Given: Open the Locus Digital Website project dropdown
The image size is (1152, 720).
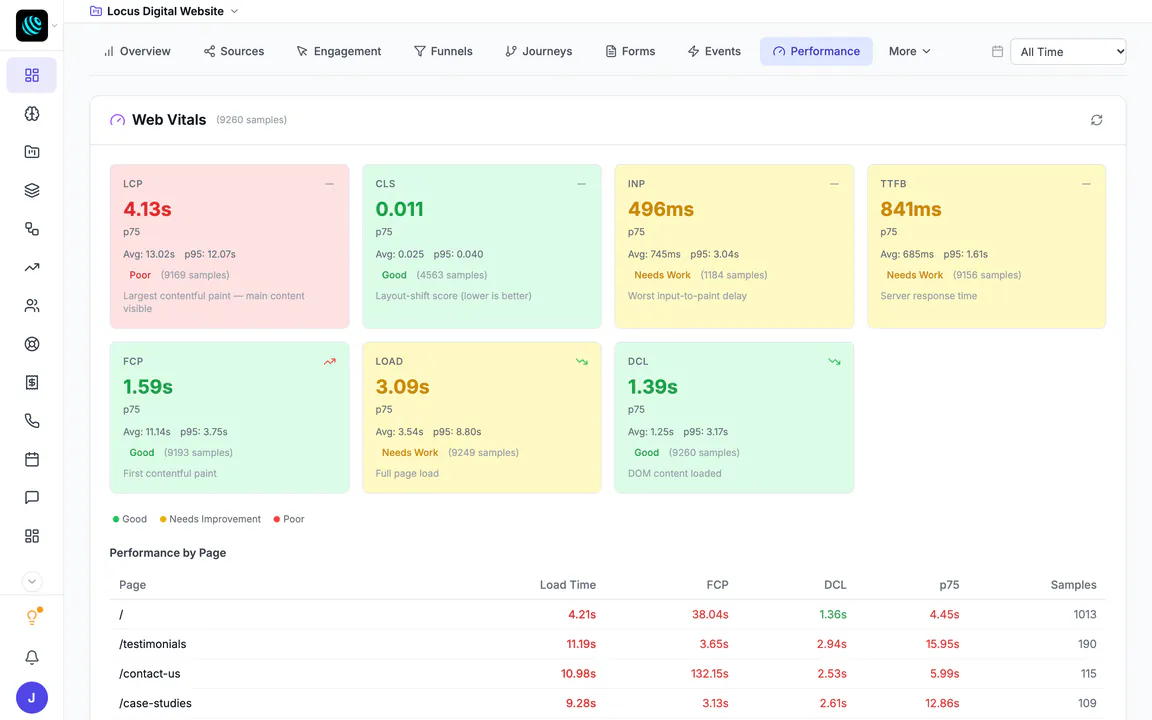Looking at the screenshot, I should (164, 11).
